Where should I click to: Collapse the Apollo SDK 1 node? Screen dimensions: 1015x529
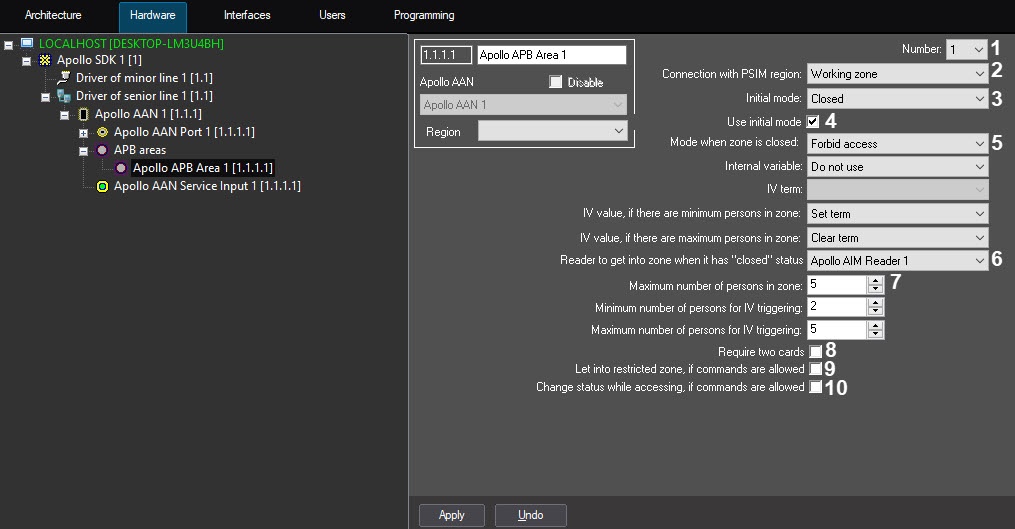tap(27, 62)
